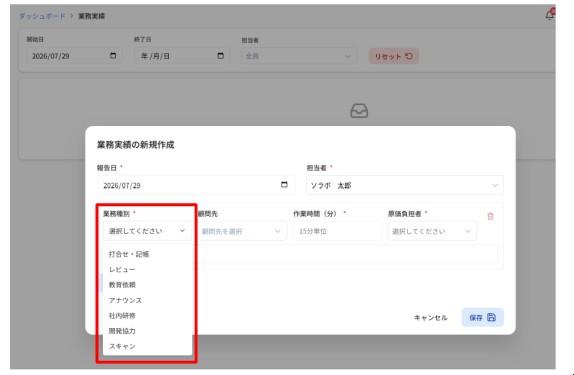
Task: Click the 業務実績 breadcrumb text
Action: pyautogui.click(x=92, y=16)
